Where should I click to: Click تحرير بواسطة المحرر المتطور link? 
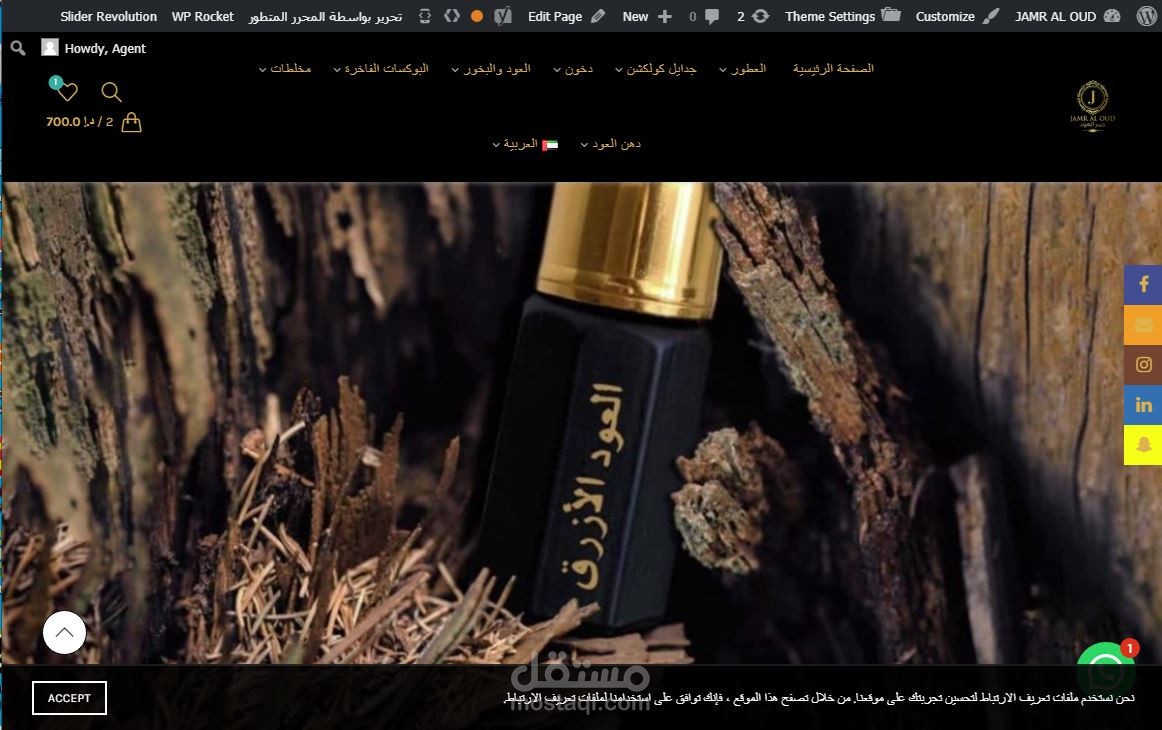click(325, 16)
